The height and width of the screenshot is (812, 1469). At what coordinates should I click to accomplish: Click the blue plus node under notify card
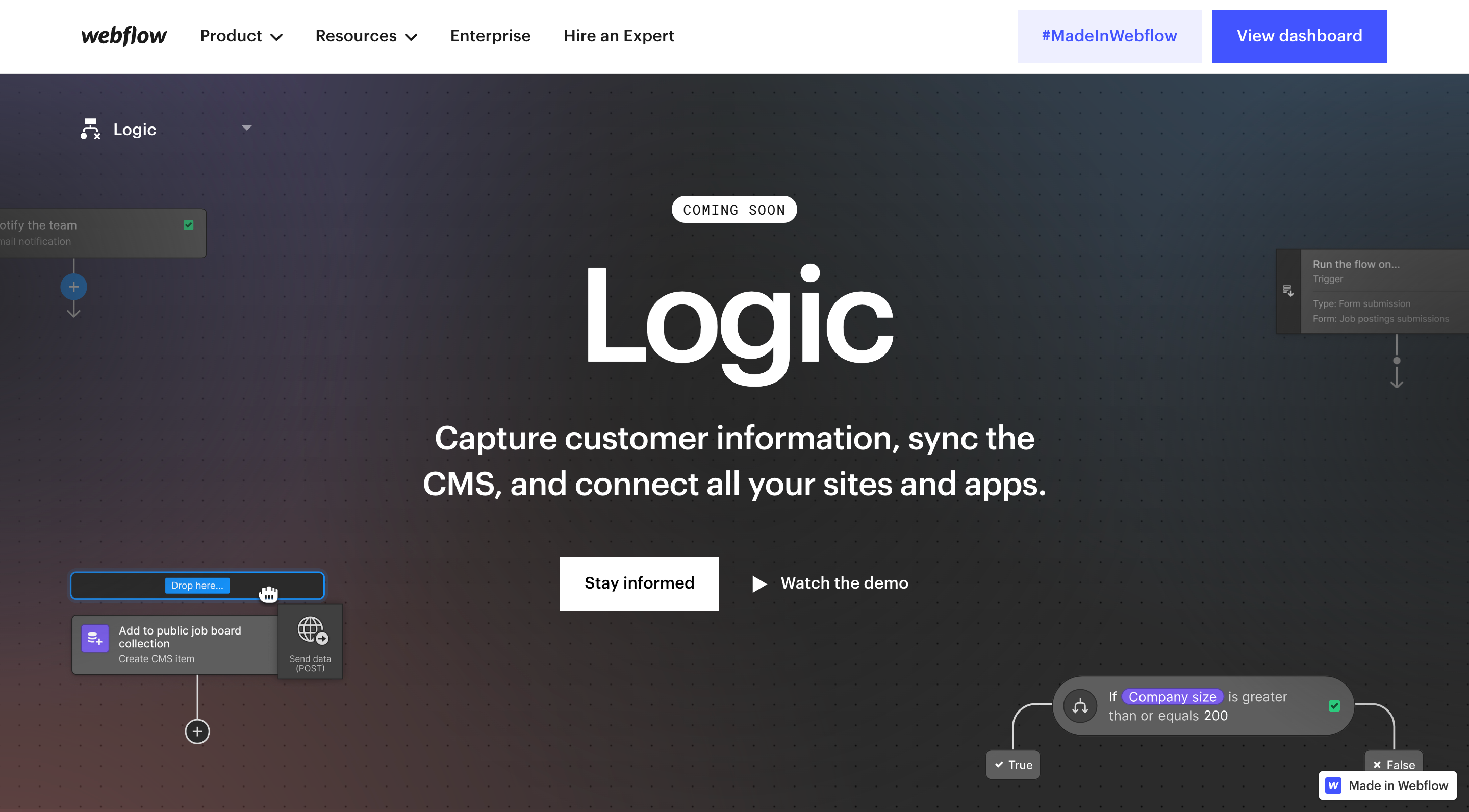pyautogui.click(x=73, y=287)
